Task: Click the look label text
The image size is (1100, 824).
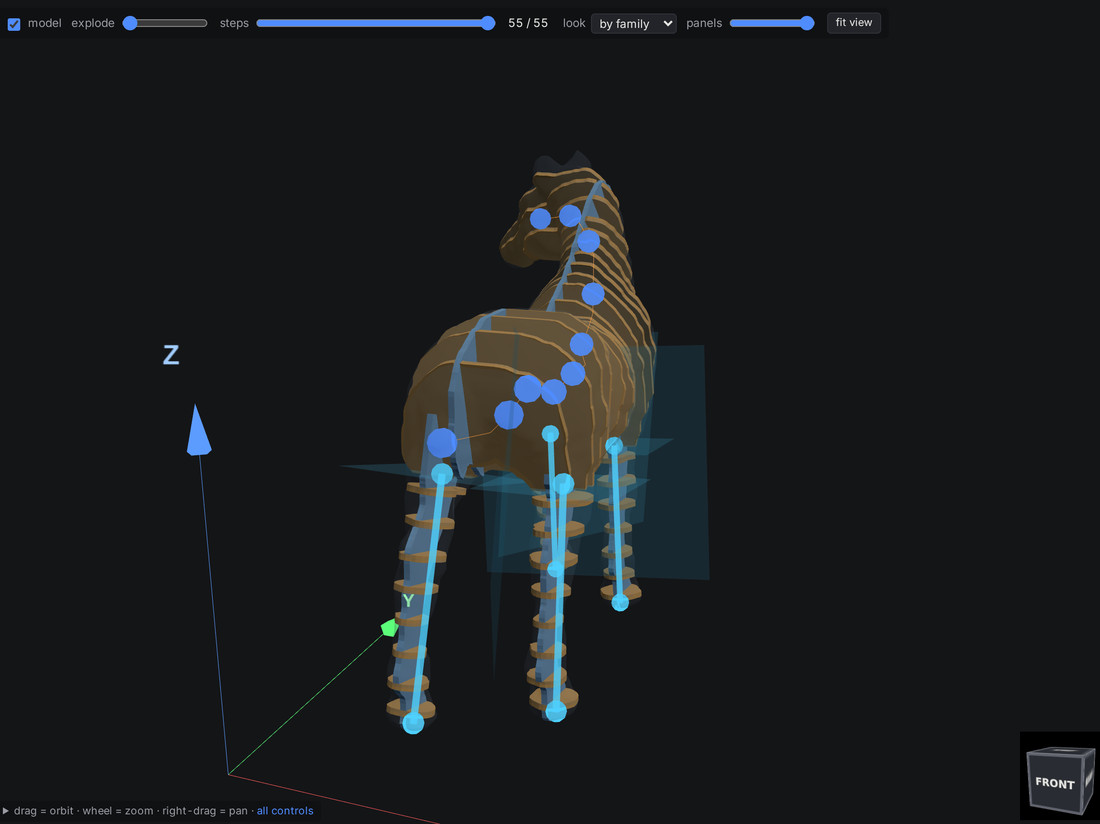Action: (574, 23)
